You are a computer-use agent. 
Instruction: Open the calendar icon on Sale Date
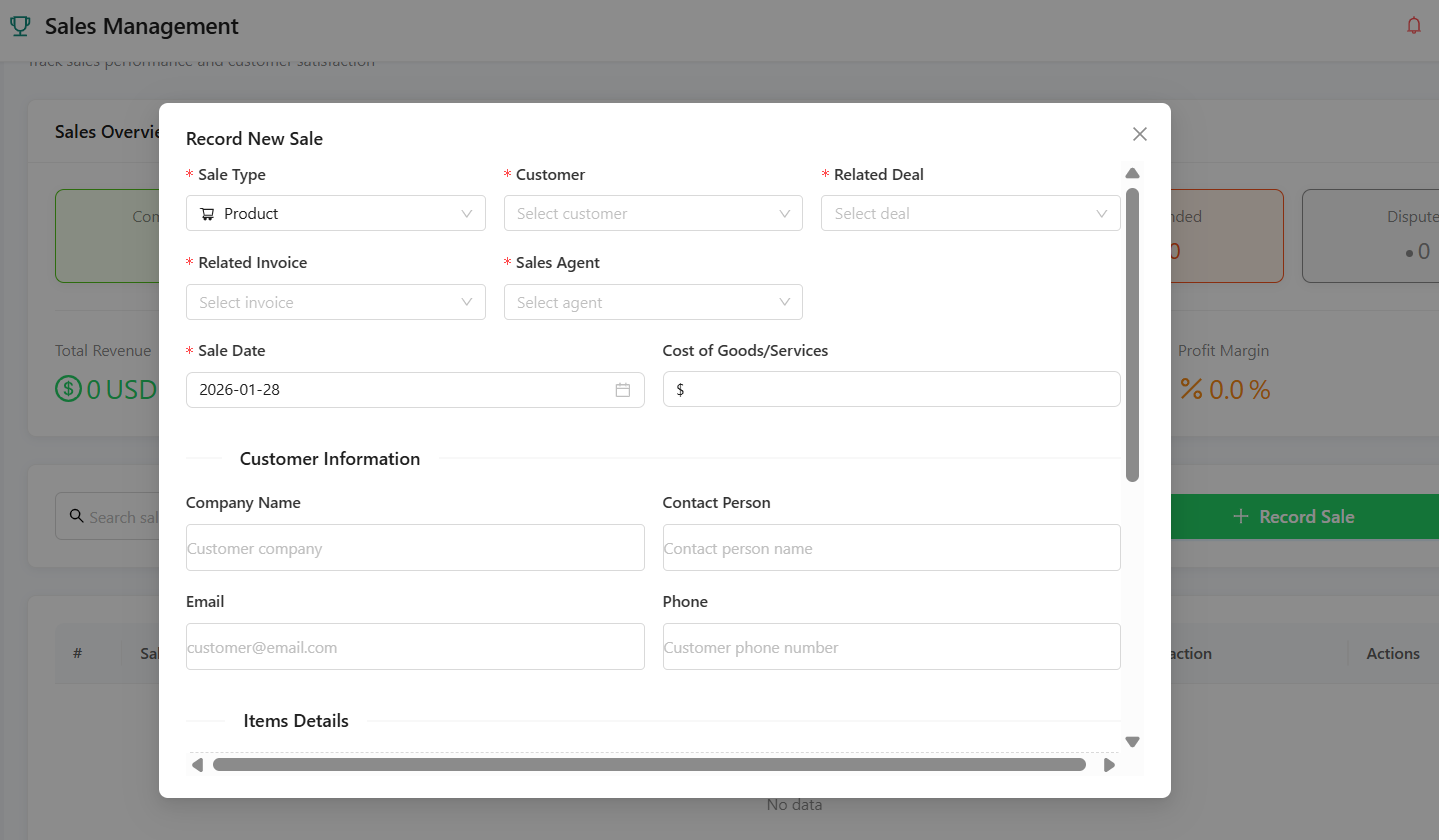point(624,389)
